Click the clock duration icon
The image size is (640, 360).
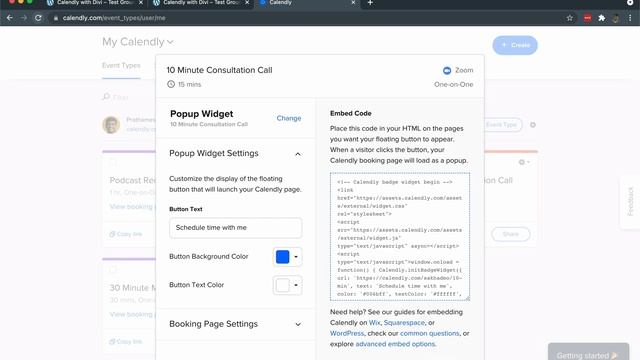(x=171, y=84)
